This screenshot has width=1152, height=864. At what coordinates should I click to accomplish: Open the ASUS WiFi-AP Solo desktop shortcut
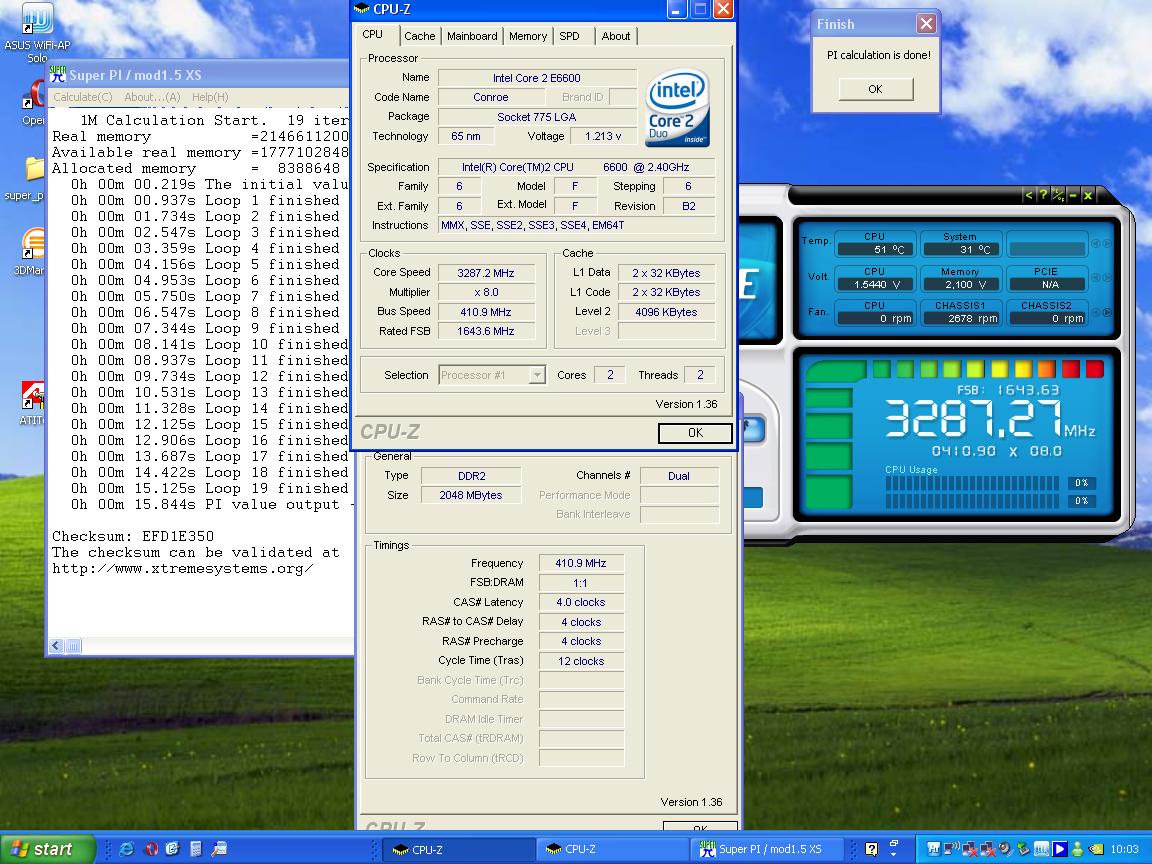(x=37, y=29)
